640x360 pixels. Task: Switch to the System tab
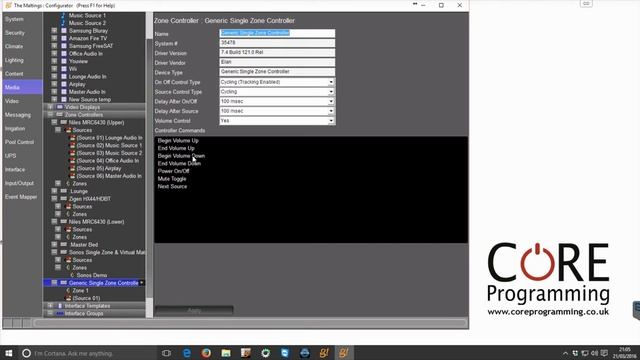(22, 19)
